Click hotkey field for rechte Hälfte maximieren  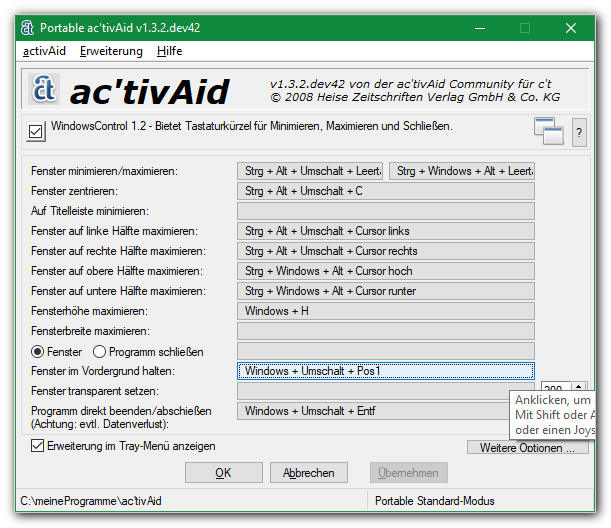click(x=386, y=251)
